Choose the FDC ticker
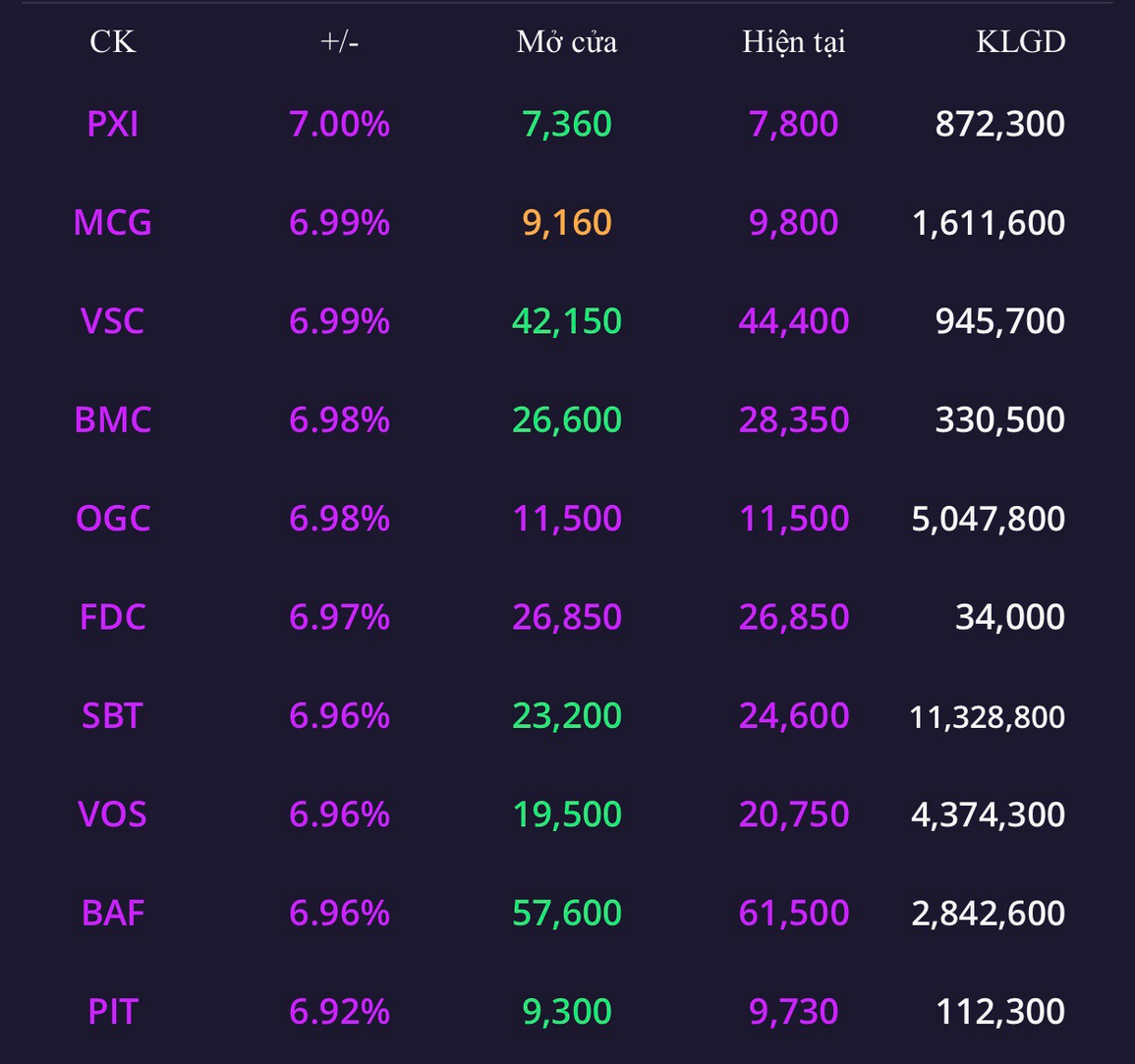This screenshot has height=1064, width=1135. pos(112,617)
